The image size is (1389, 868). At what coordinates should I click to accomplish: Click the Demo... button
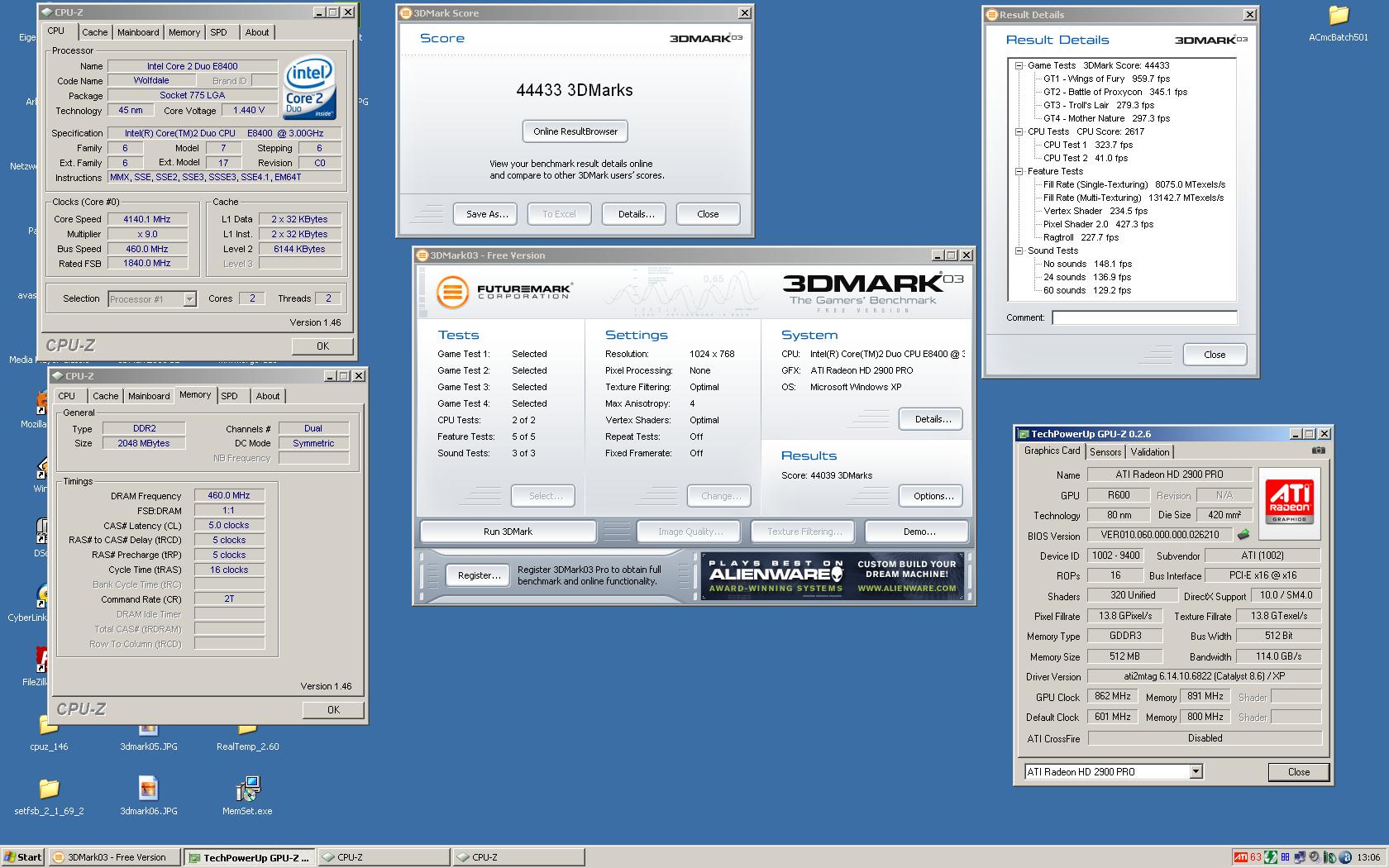pos(919,532)
